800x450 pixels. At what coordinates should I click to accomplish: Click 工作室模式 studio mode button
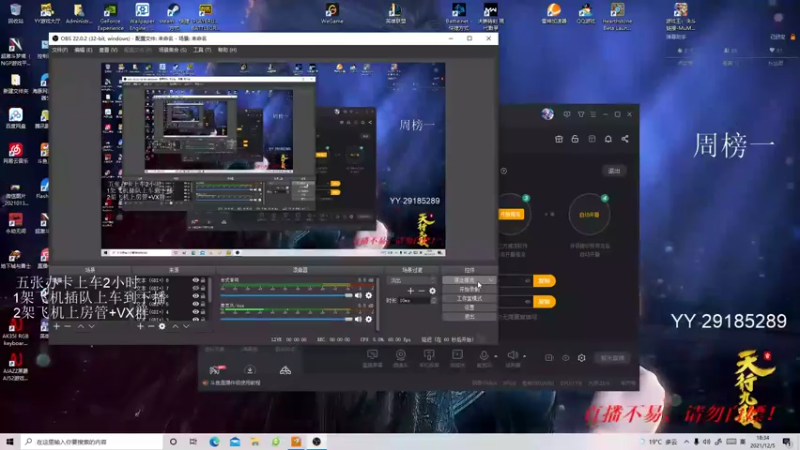469,298
